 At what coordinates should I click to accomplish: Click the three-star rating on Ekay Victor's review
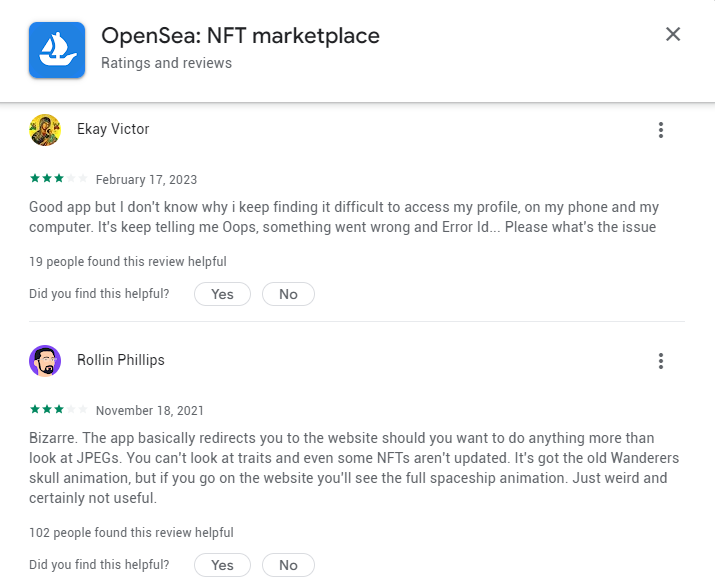point(58,178)
